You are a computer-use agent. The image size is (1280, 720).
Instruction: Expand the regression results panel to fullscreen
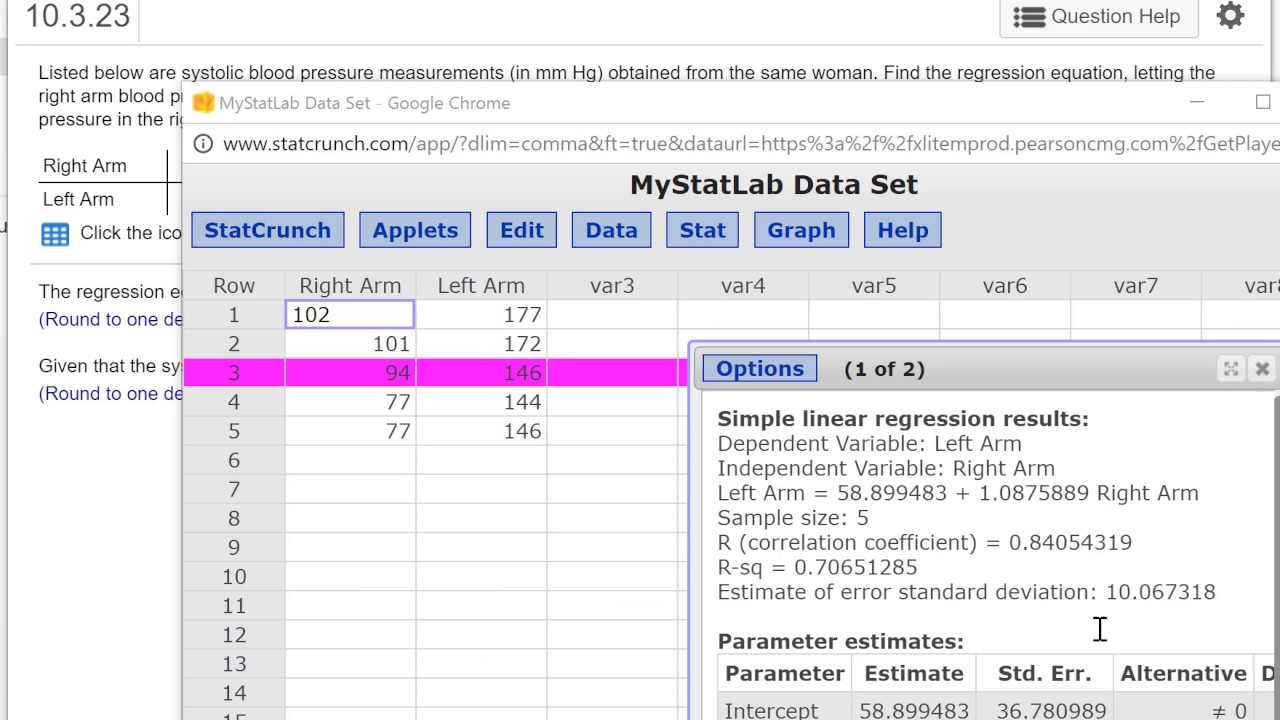(1231, 369)
